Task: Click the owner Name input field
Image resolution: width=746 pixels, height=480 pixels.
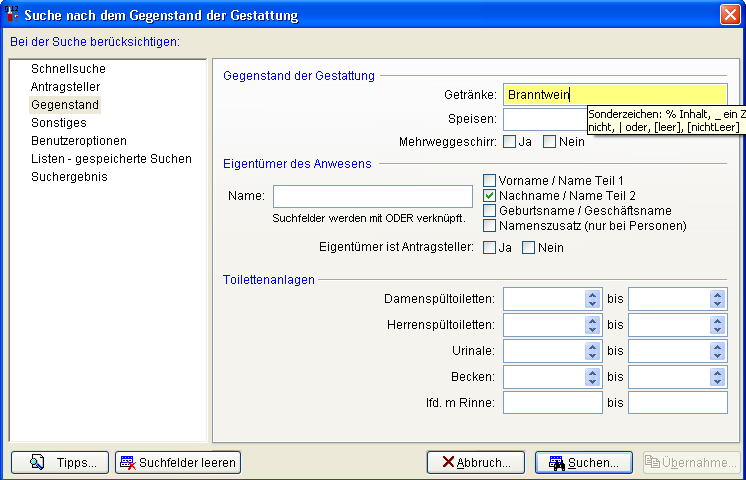Action: click(x=372, y=196)
